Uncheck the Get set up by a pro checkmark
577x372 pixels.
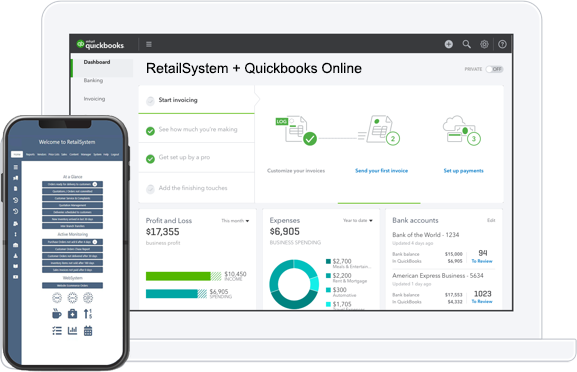[x=150, y=159]
